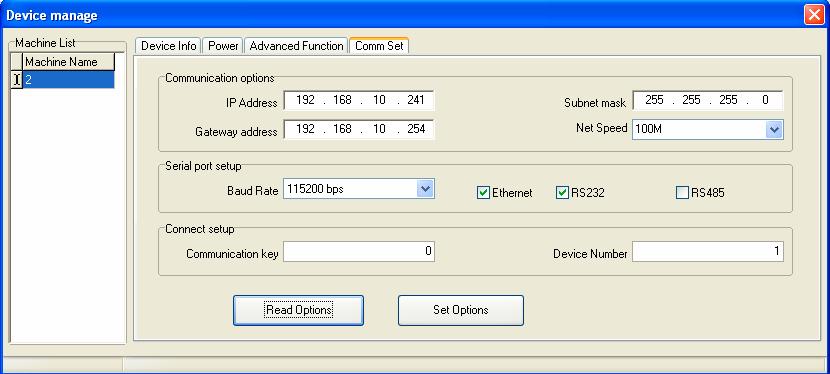The width and height of the screenshot is (830, 374).
Task: Close the Device manage window
Action: point(814,15)
